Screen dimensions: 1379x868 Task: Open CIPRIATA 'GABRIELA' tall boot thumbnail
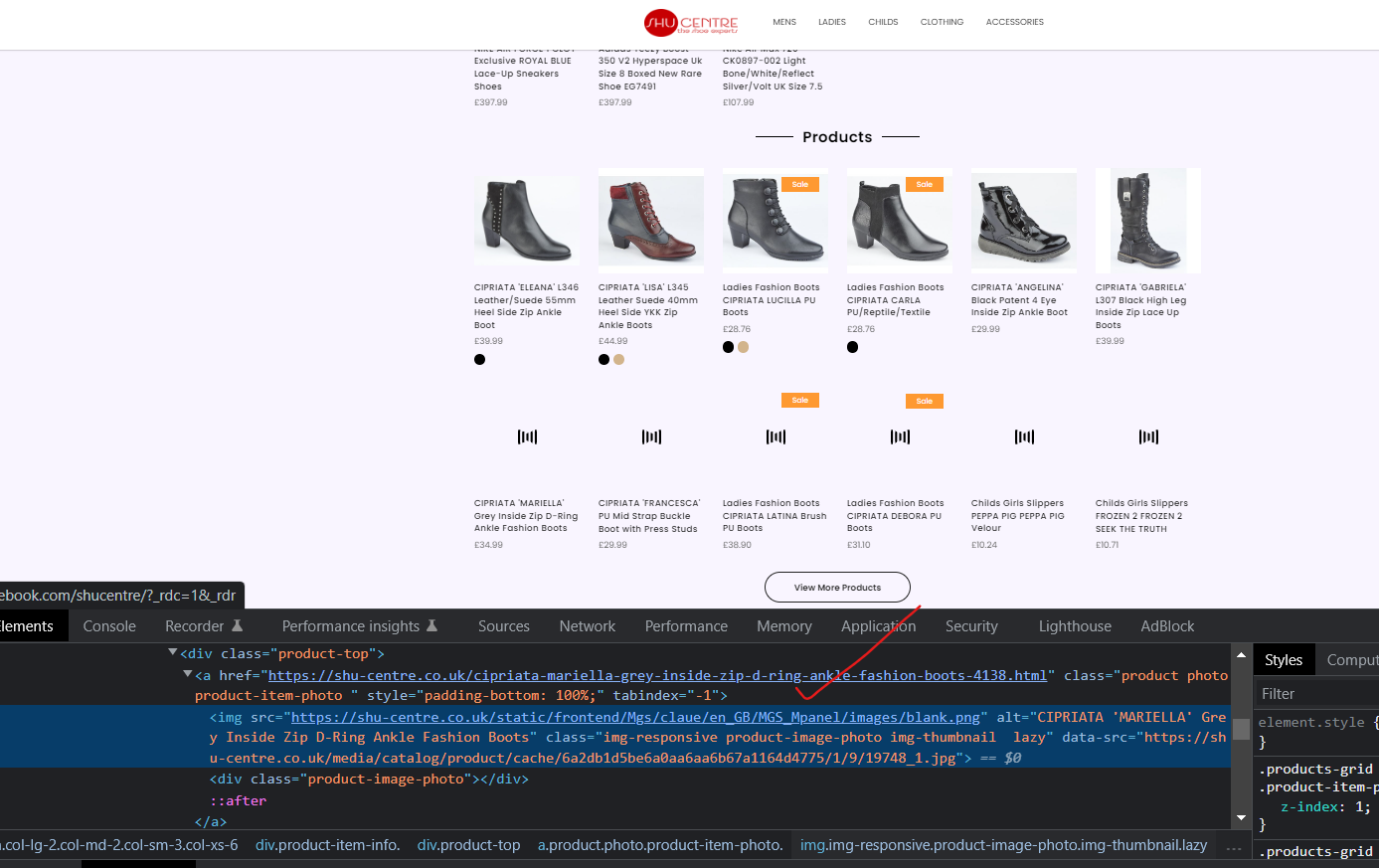[x=1147, y=221]
